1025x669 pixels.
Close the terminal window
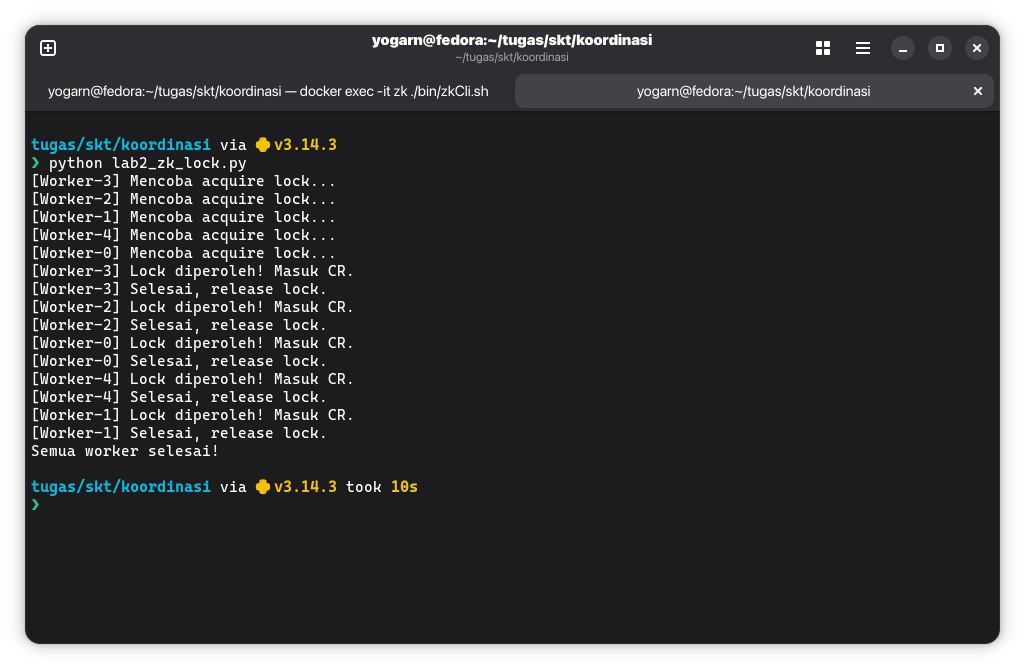[x=977, y=48]
